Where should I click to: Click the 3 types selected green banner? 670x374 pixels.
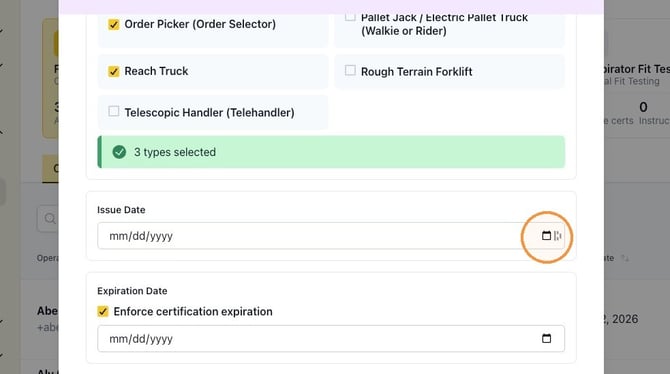tap(331, 152)
